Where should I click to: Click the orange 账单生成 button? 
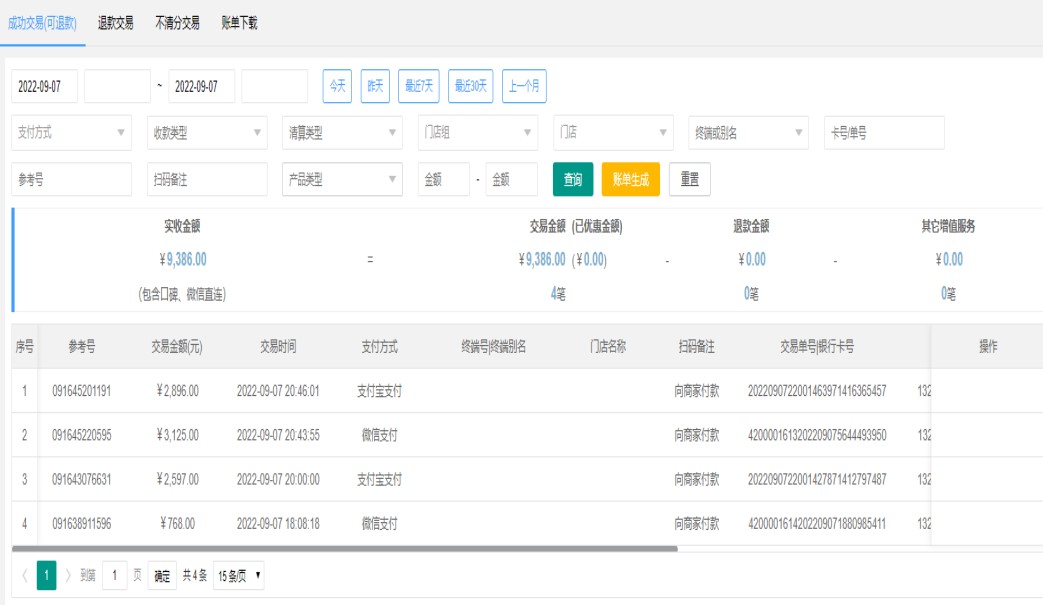click(x=630, y=180)
